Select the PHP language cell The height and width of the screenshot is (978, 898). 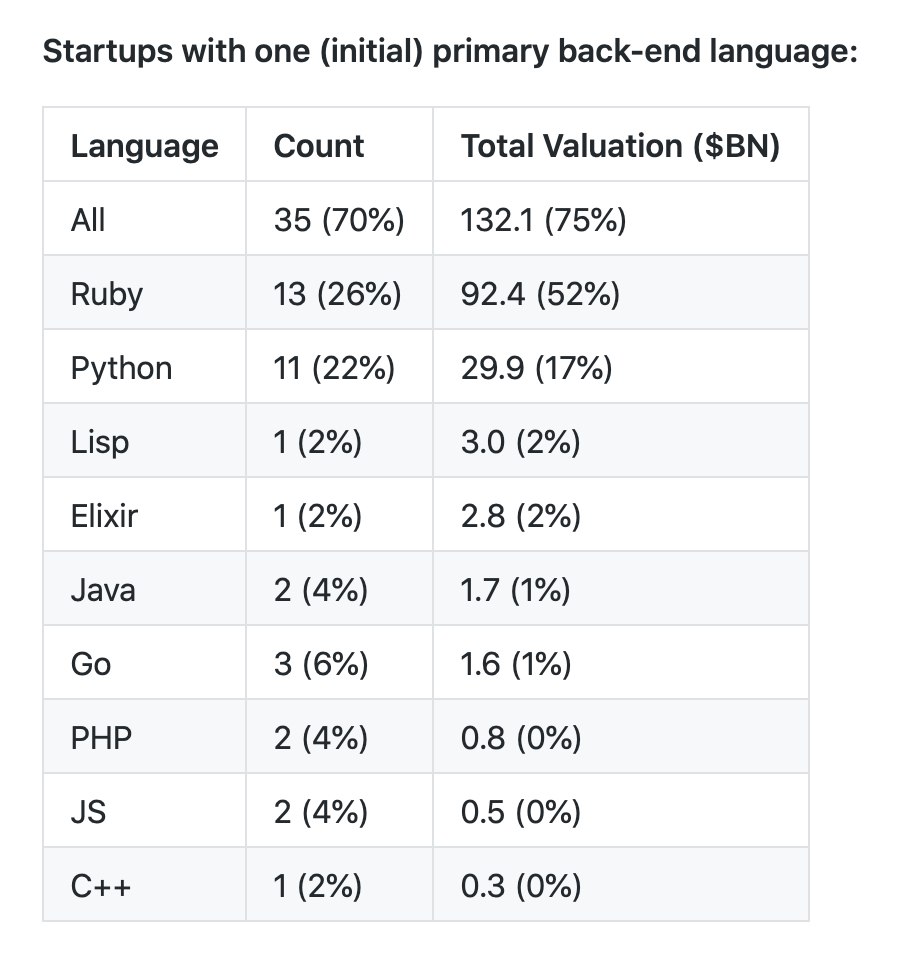(101, 738)
